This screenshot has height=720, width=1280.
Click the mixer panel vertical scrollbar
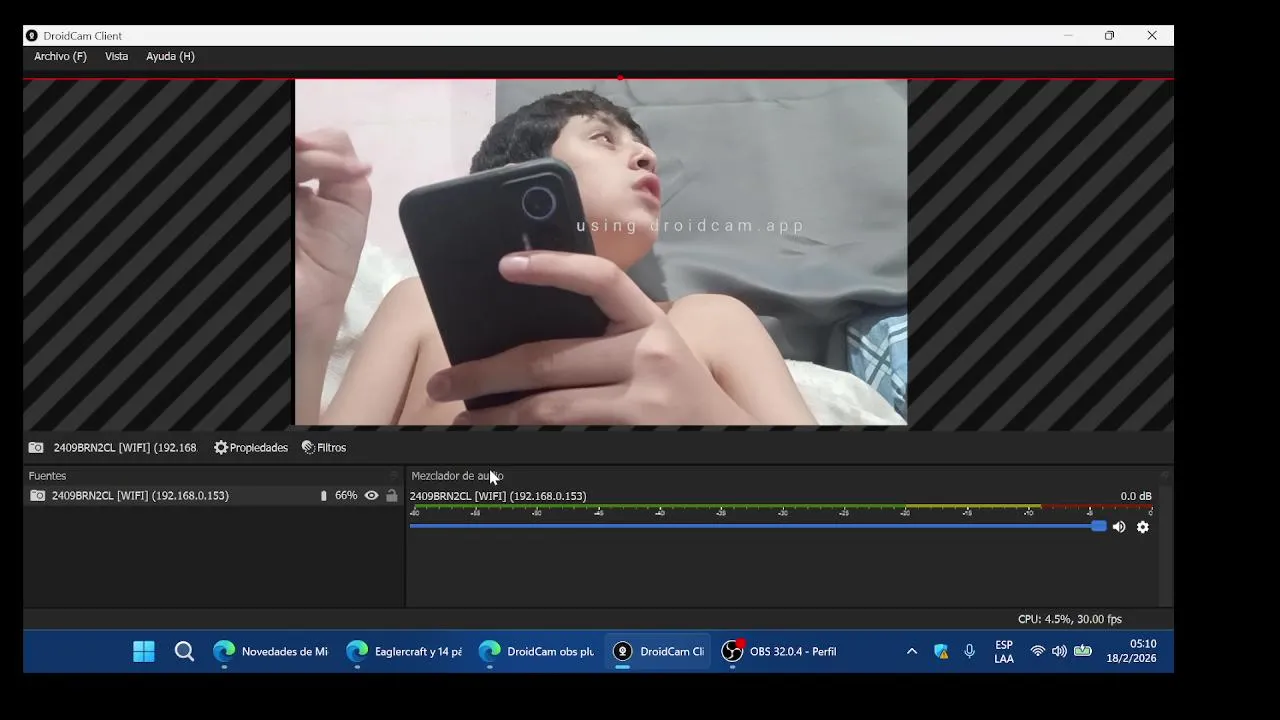(1166, 545)
